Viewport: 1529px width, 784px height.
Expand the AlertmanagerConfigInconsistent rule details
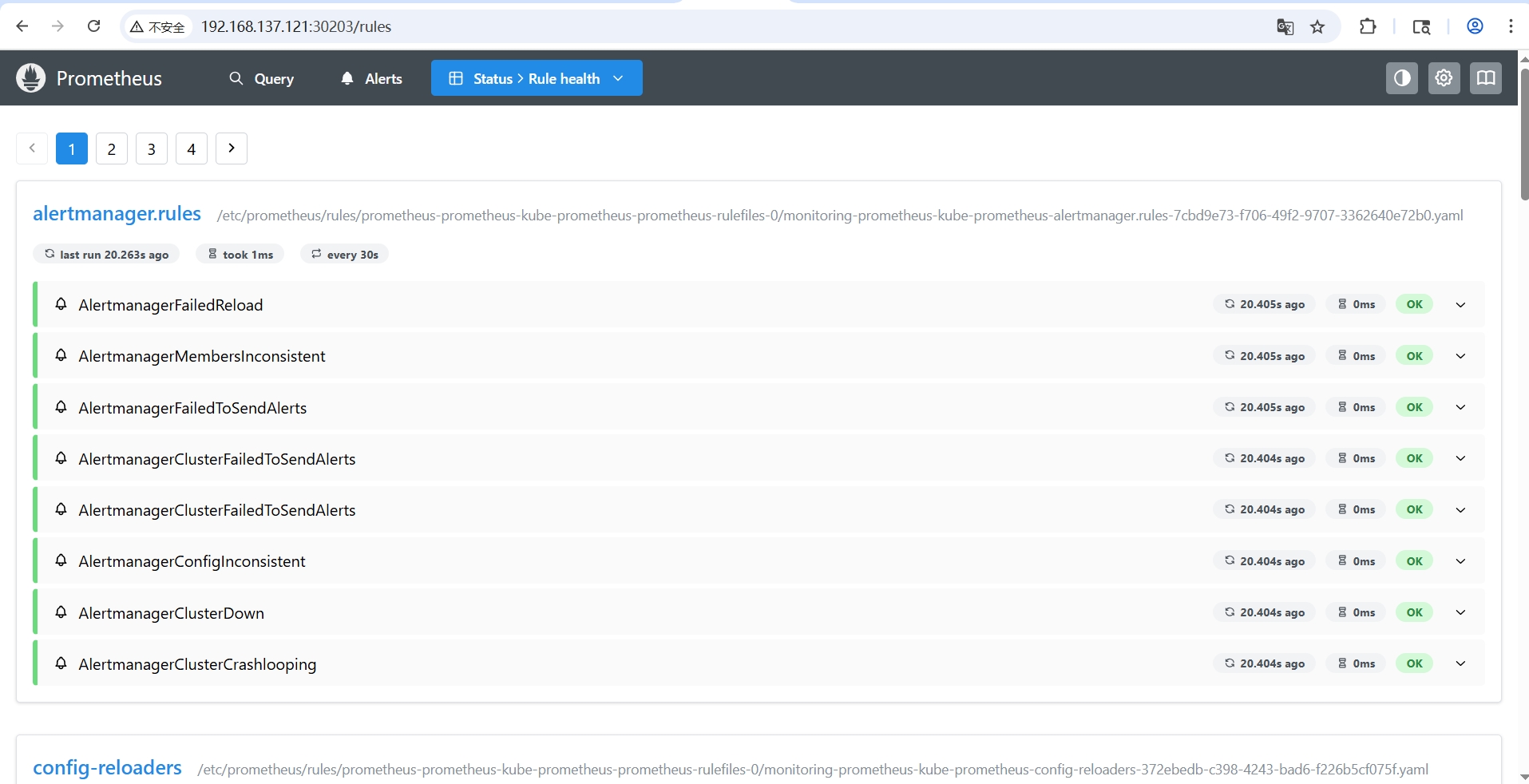[1460, 561]
